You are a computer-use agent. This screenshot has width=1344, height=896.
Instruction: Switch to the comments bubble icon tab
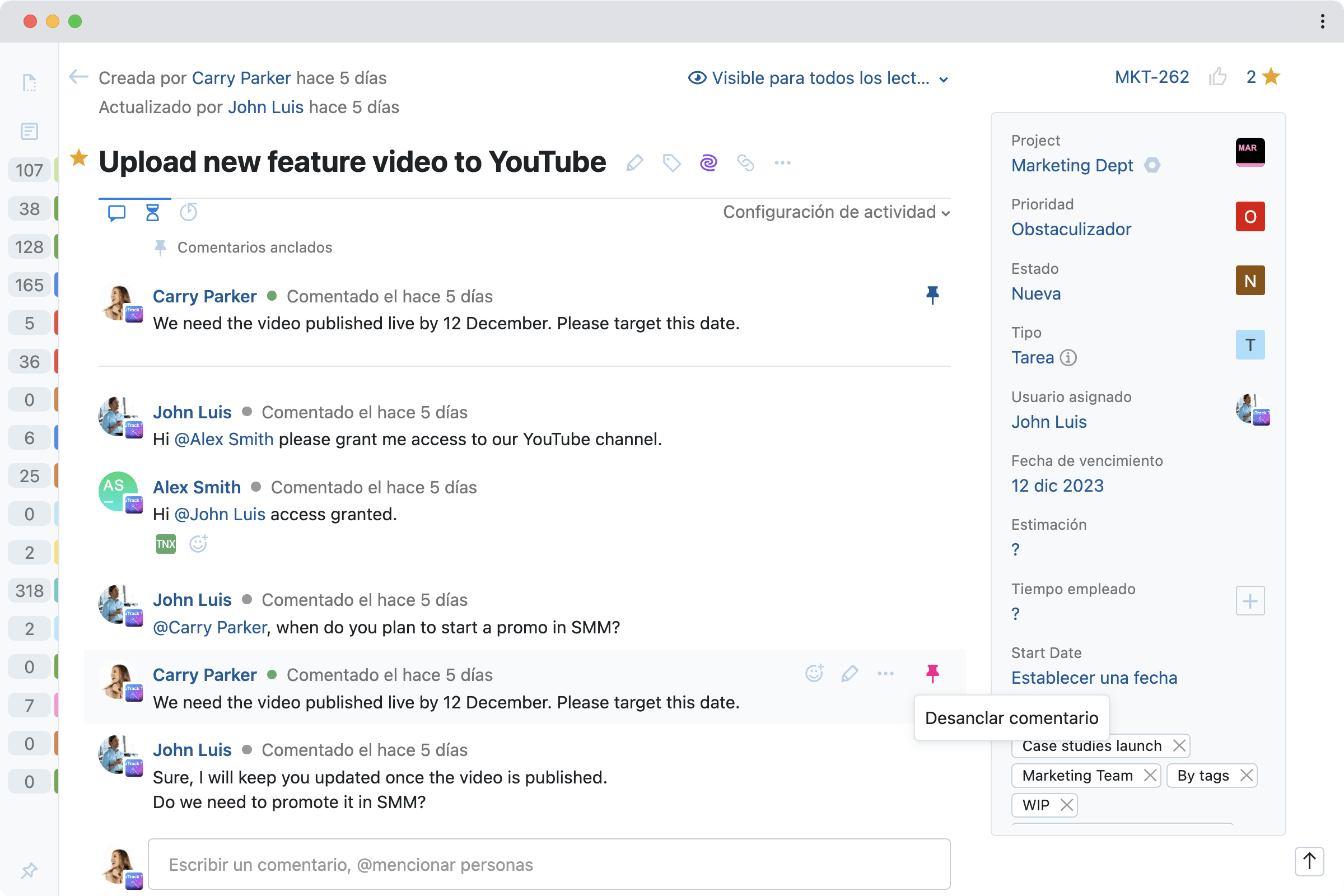coord(116,212)
